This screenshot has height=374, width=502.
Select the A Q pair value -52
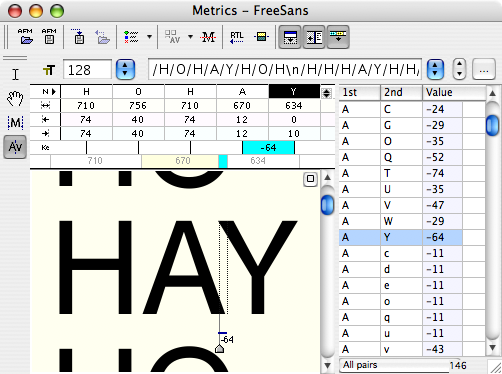(442, 157)
